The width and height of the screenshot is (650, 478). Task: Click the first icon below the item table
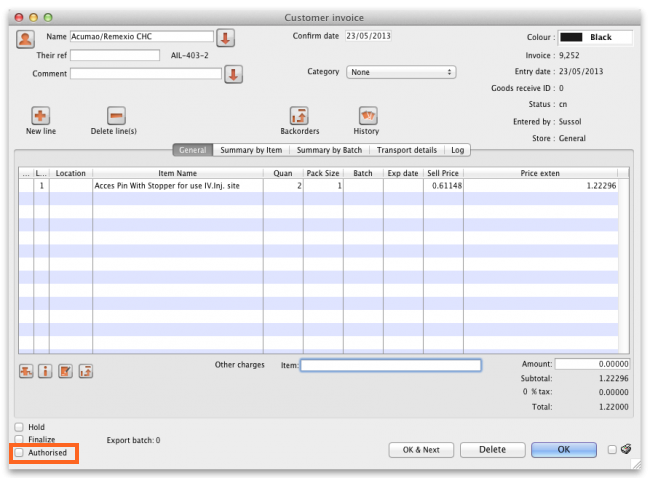(26, 372)
